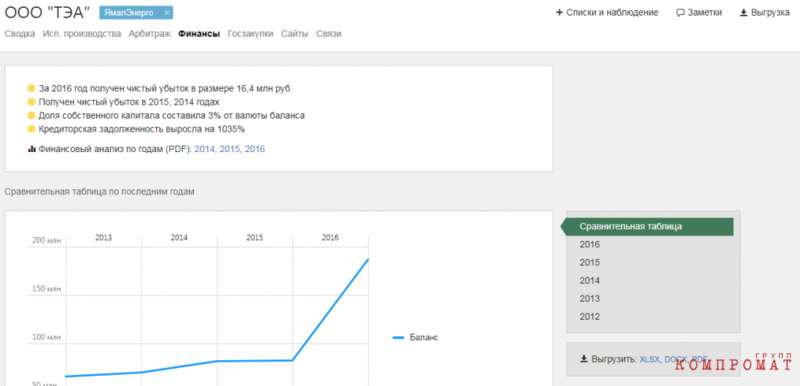Download the XLSX export
800x386 pixels.
[649, 359]
